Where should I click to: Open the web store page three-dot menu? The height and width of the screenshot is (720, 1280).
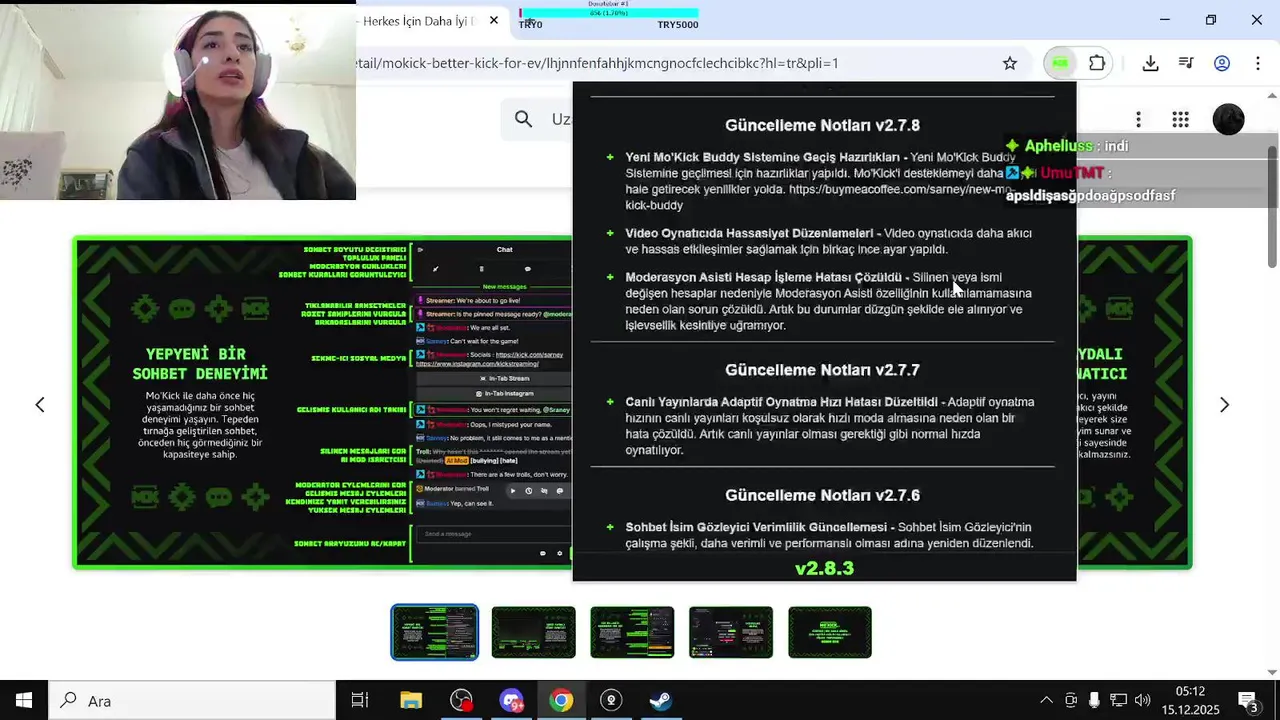1138,120
